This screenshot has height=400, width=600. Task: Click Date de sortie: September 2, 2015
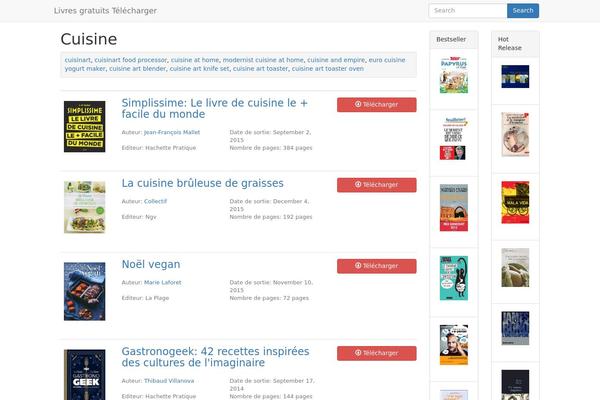pyautogui.click(x=271, y=136)
